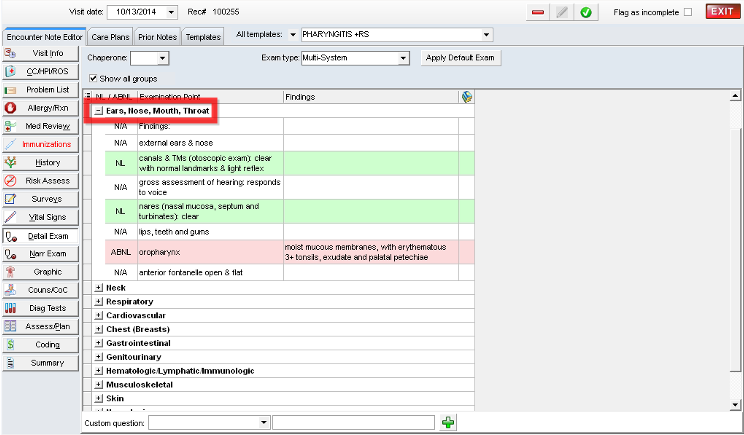Click the scrollbar down arrow

point(735,405)
